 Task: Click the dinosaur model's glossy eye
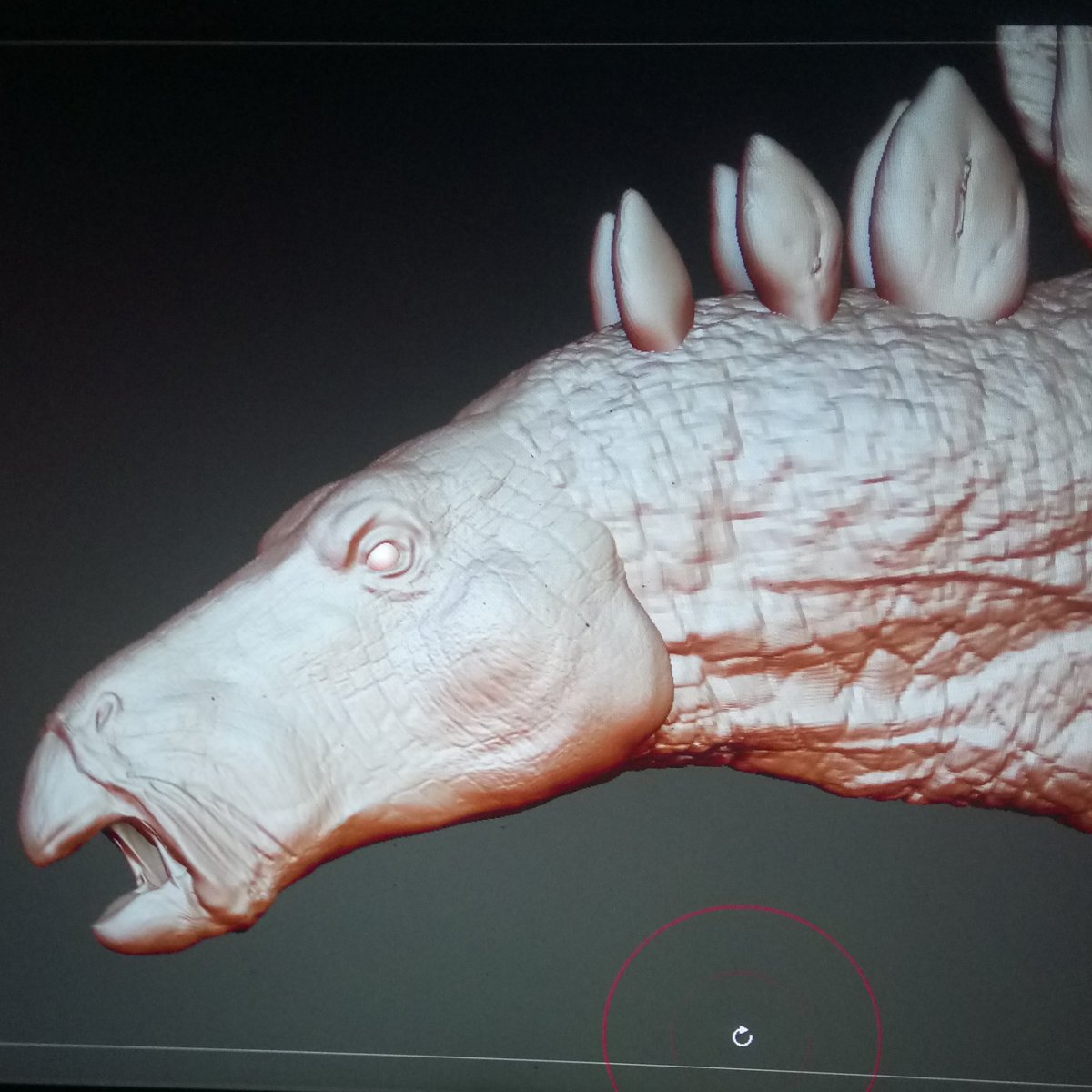coord(383,554)
